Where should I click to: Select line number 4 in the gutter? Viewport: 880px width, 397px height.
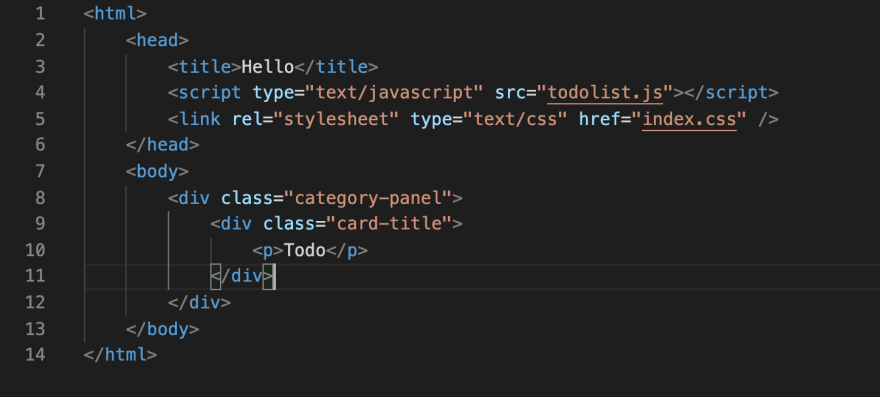[x=39, y=93]
